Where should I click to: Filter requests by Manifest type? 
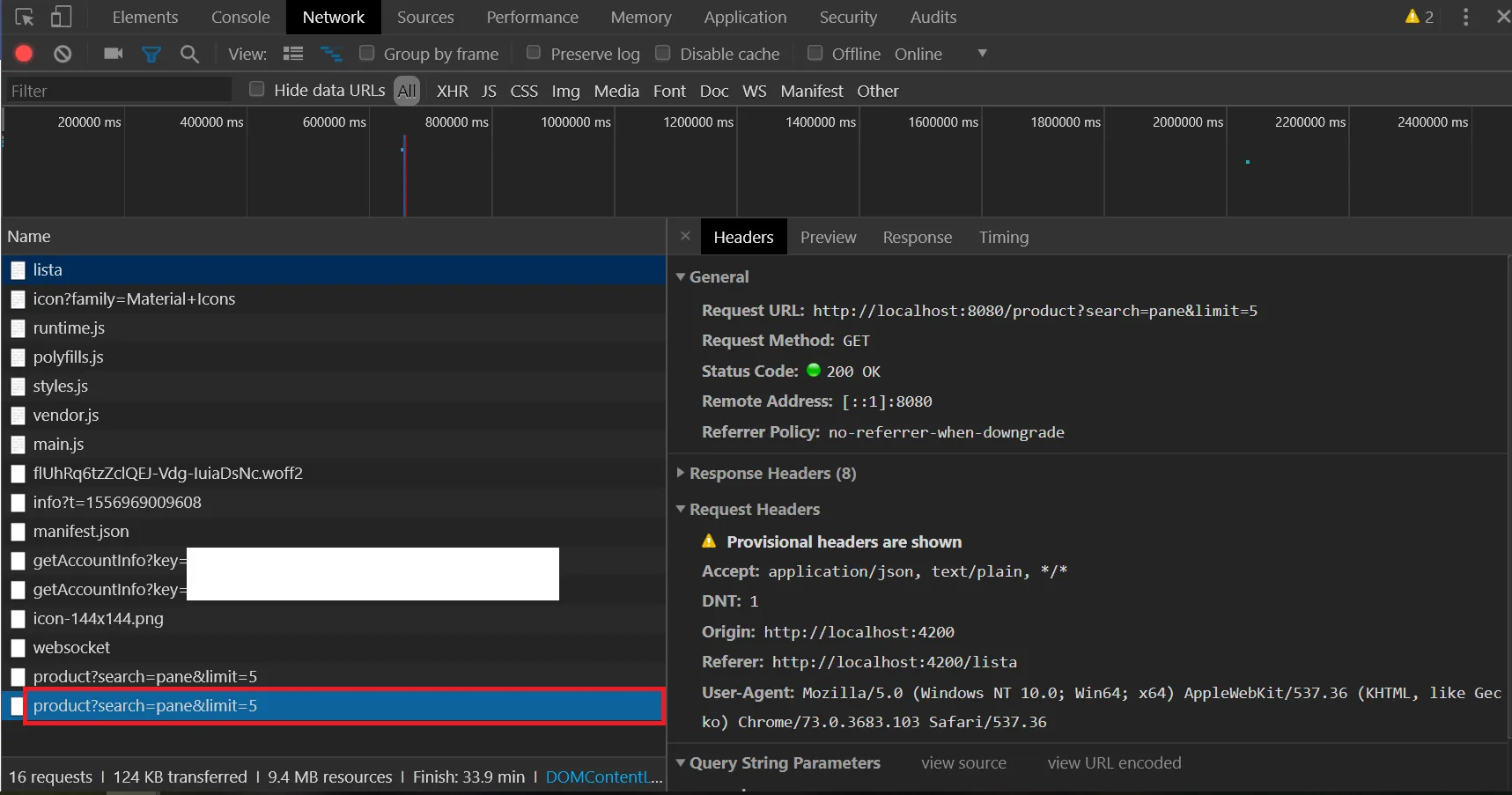tap(812, 91)
